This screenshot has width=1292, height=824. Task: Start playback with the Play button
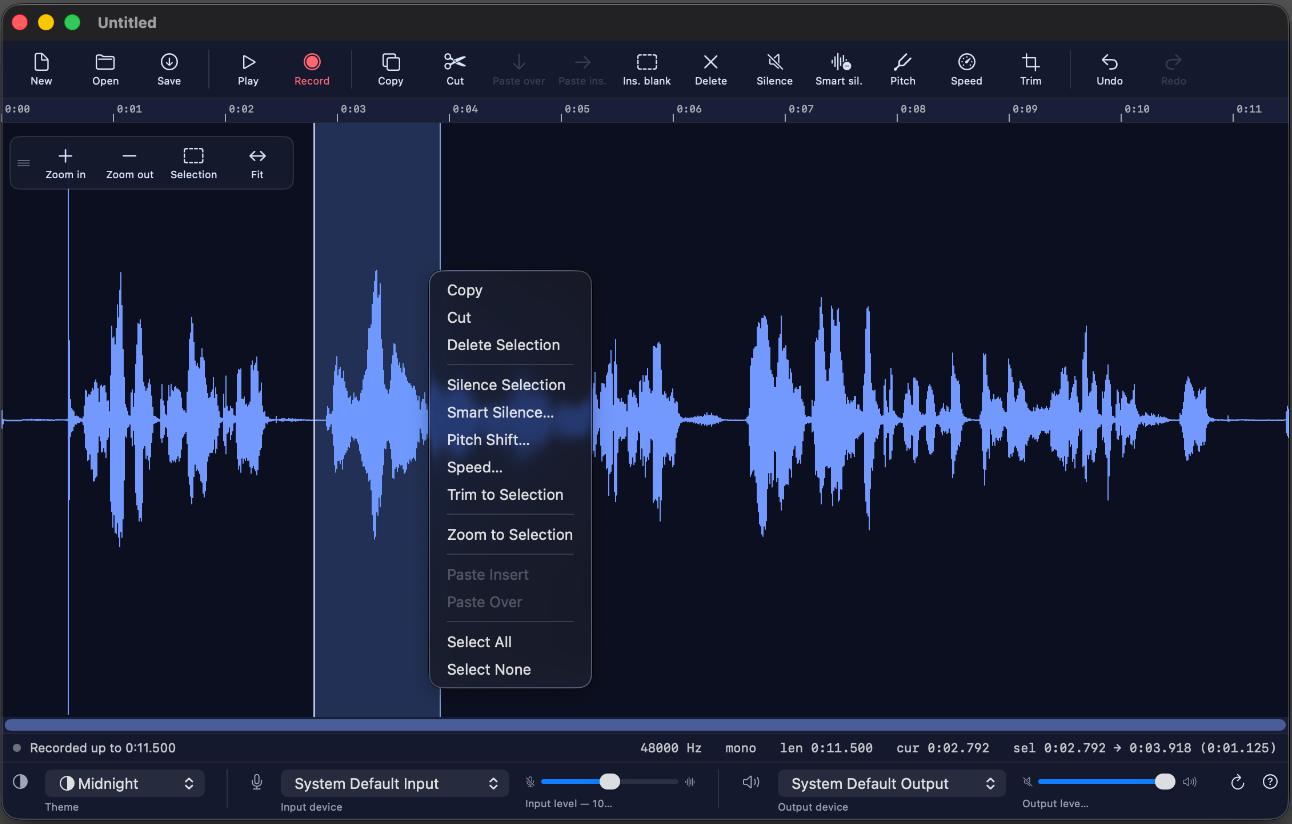click(x=248, y=69)
